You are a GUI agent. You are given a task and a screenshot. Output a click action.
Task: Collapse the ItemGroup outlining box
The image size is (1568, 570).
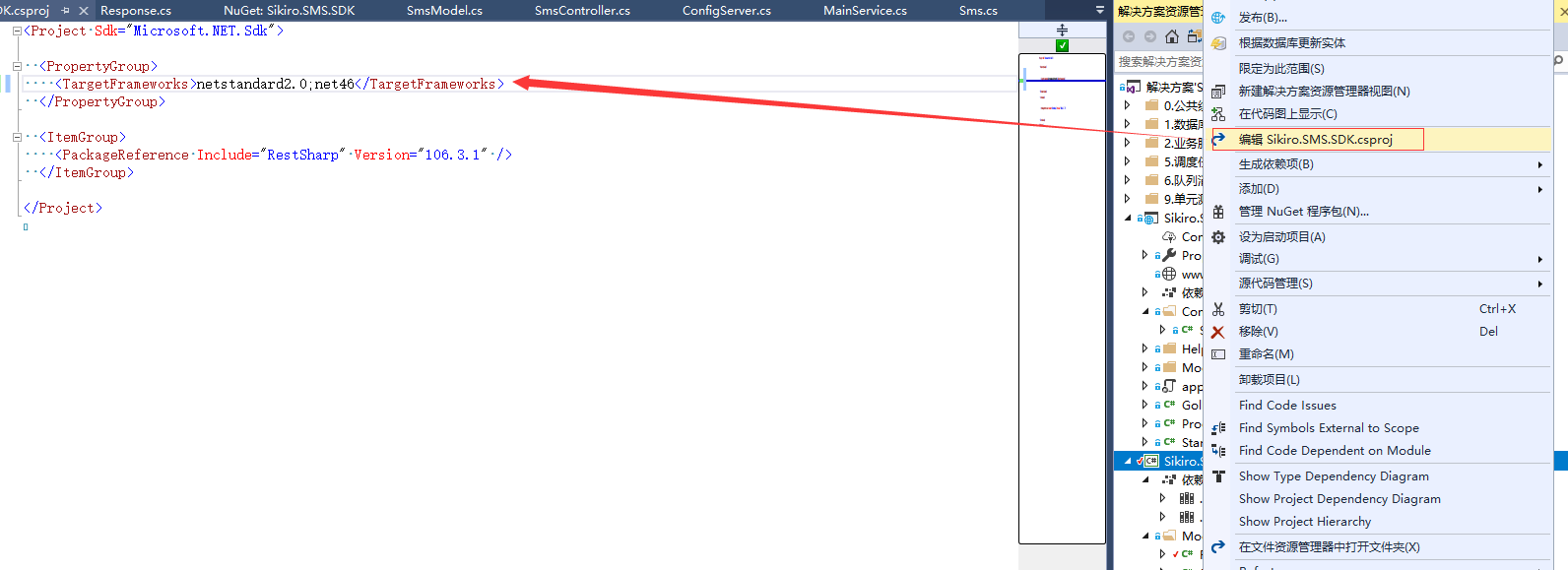17,138
